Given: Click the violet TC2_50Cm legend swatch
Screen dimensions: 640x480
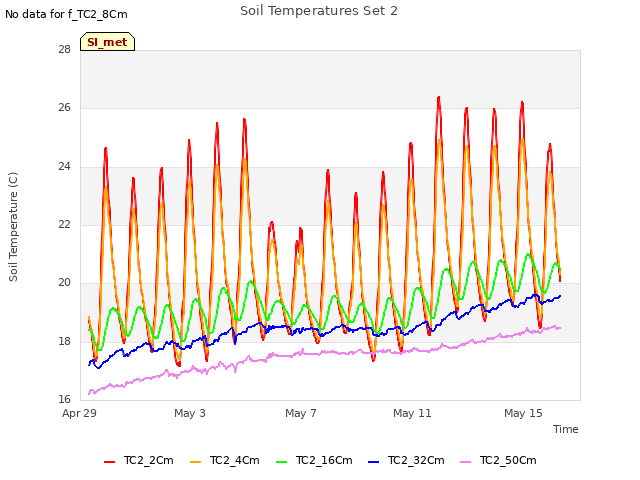Looking at the screenshot, I should [x=466, y=462].
